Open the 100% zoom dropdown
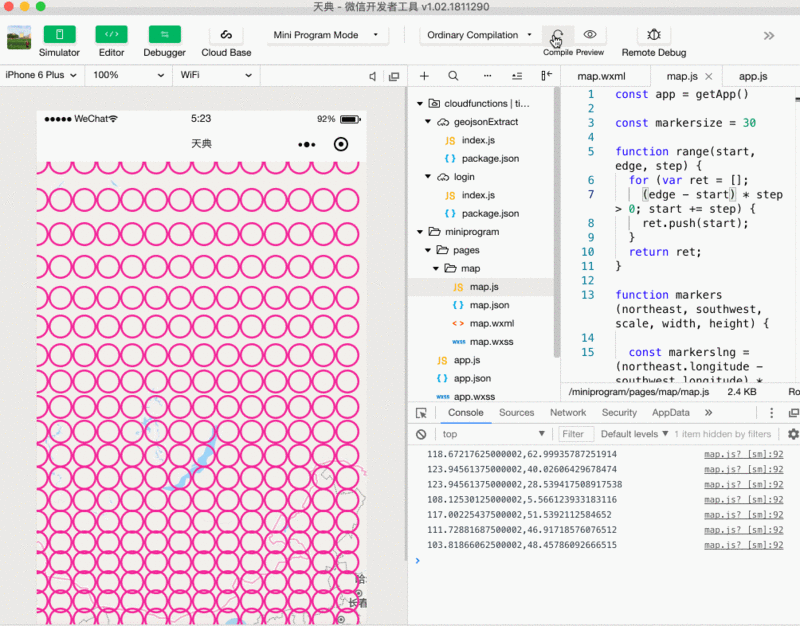Screen dimensions: 800x626 point(128,75)
